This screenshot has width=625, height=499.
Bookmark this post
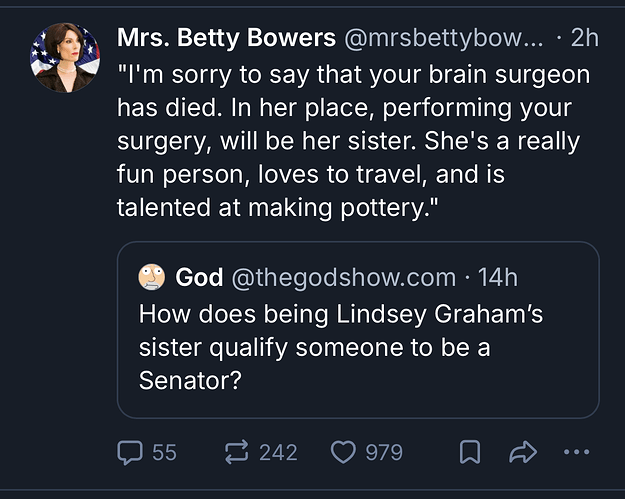click(x=470, y=452)
